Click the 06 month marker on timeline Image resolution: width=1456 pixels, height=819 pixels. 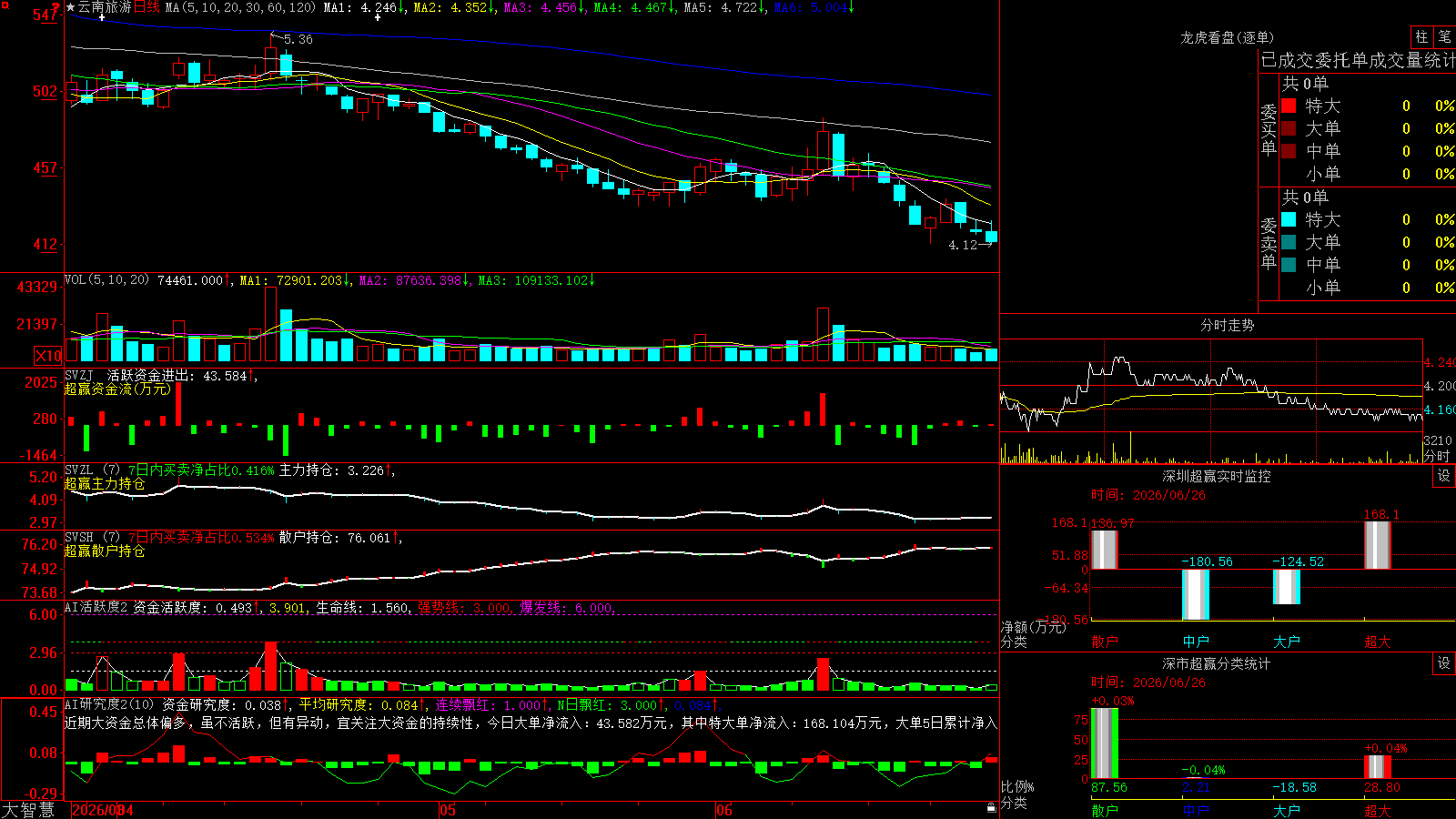coord(724,810)
